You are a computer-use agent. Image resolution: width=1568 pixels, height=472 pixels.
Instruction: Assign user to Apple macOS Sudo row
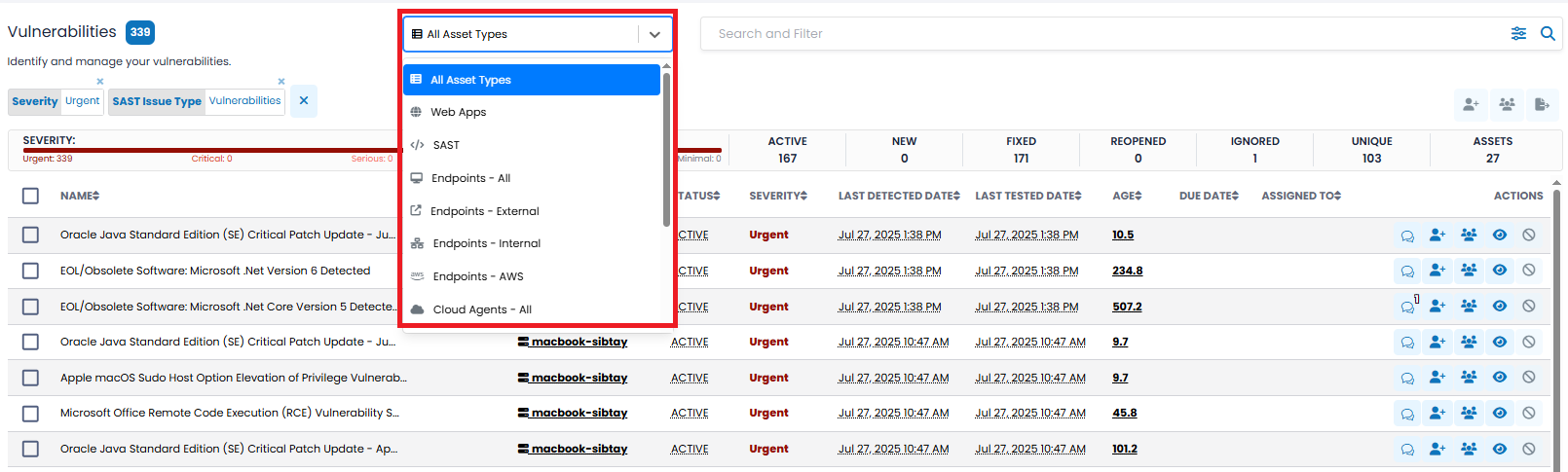pyautogui.click(x=1437, y=378)
